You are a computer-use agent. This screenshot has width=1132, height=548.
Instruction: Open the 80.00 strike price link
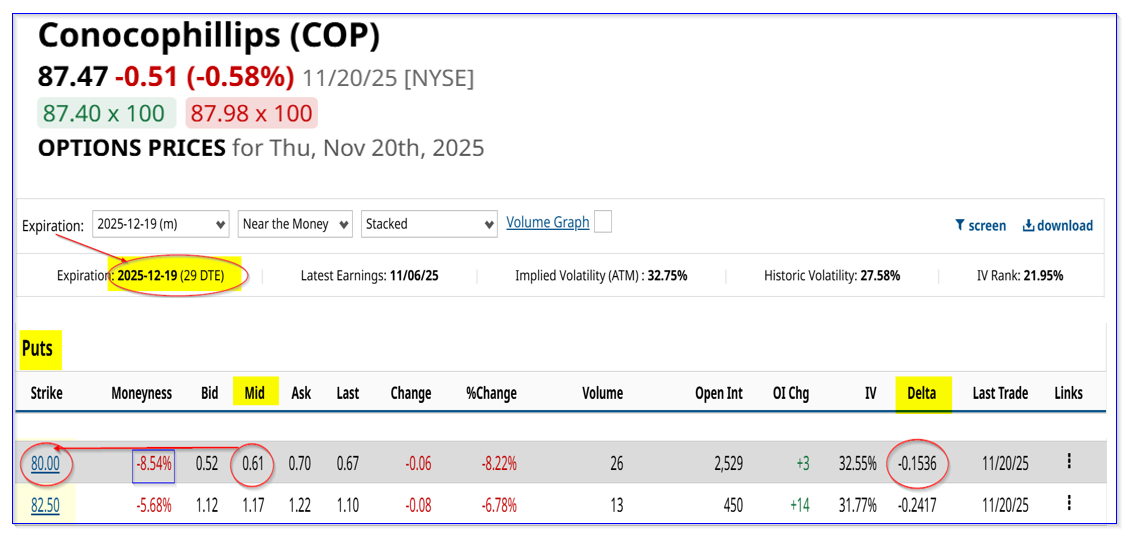[x=45, y=463]
